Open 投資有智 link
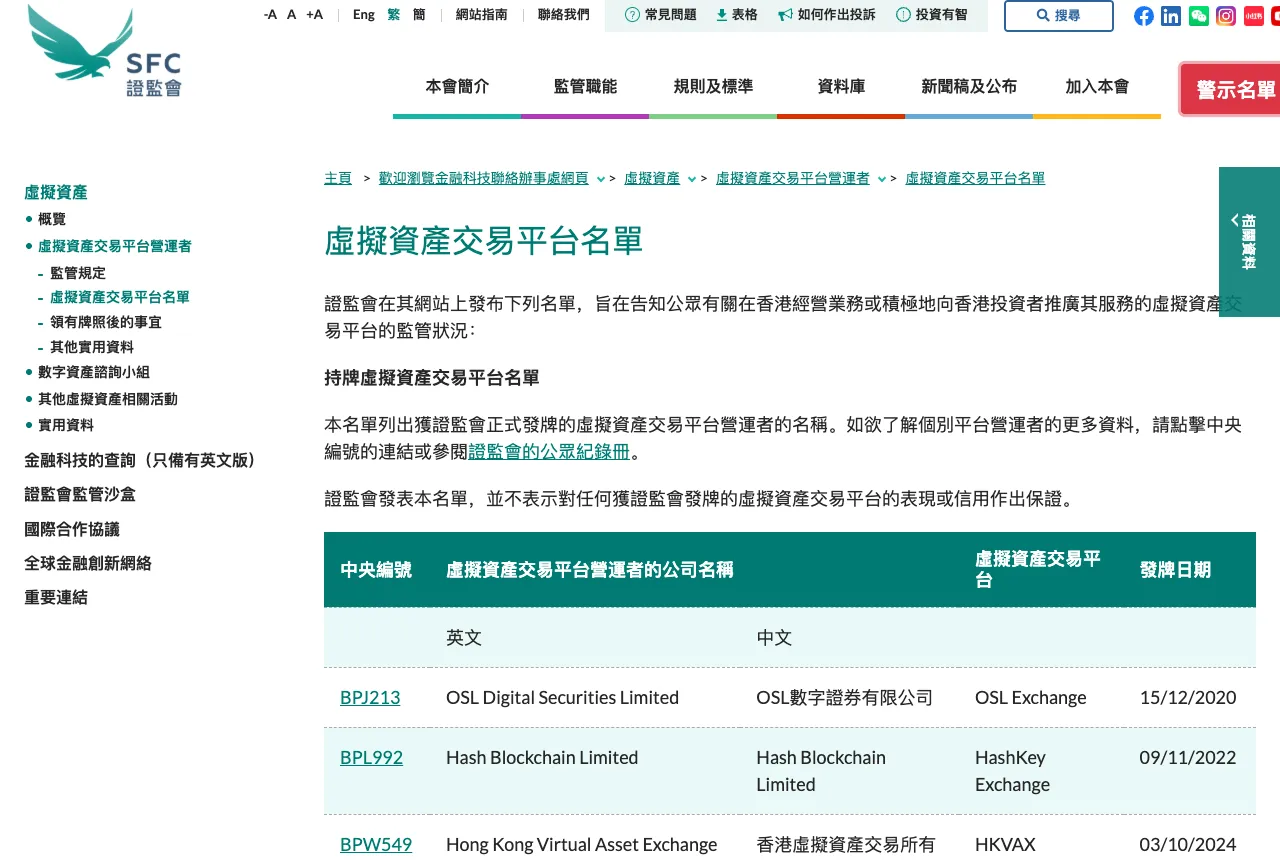This screenshot has height=860, width=1280. click(x=932, y=15)
